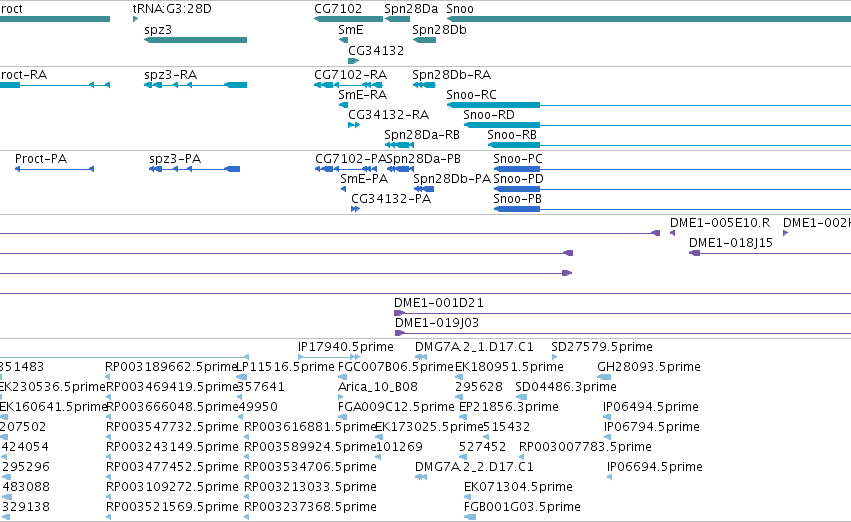Click the FGC007B06.5prime EST label
This screenshot has height=522, width=851.
[x=395, y=367]
